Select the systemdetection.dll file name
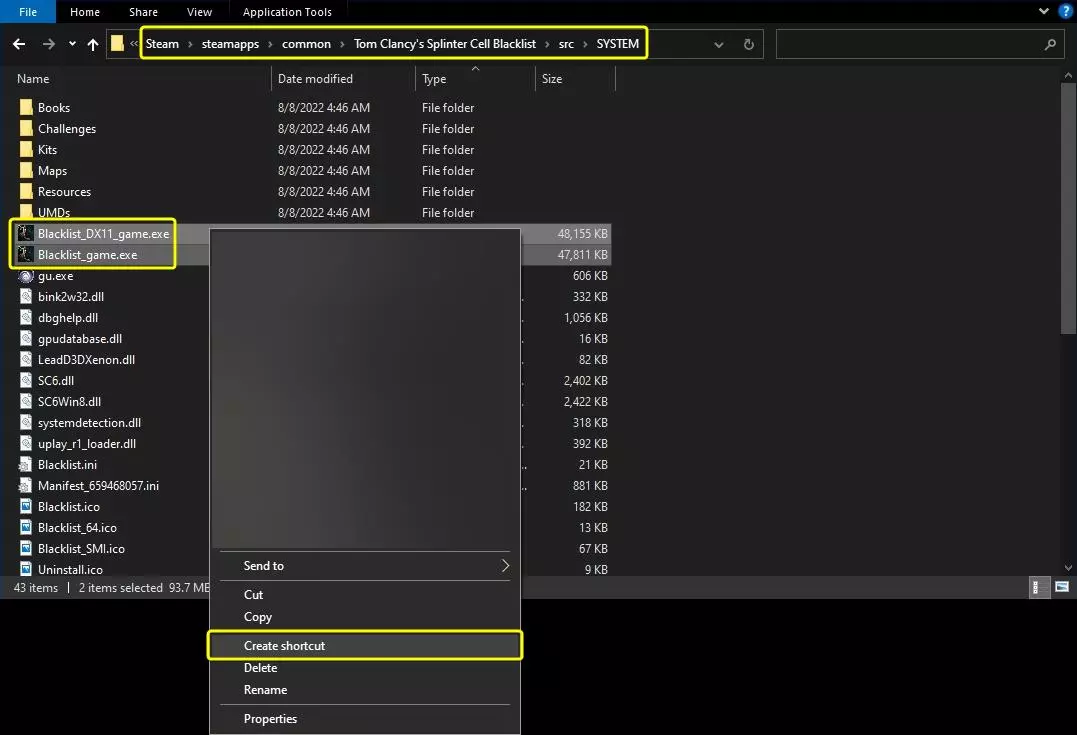 click(89, 422)
